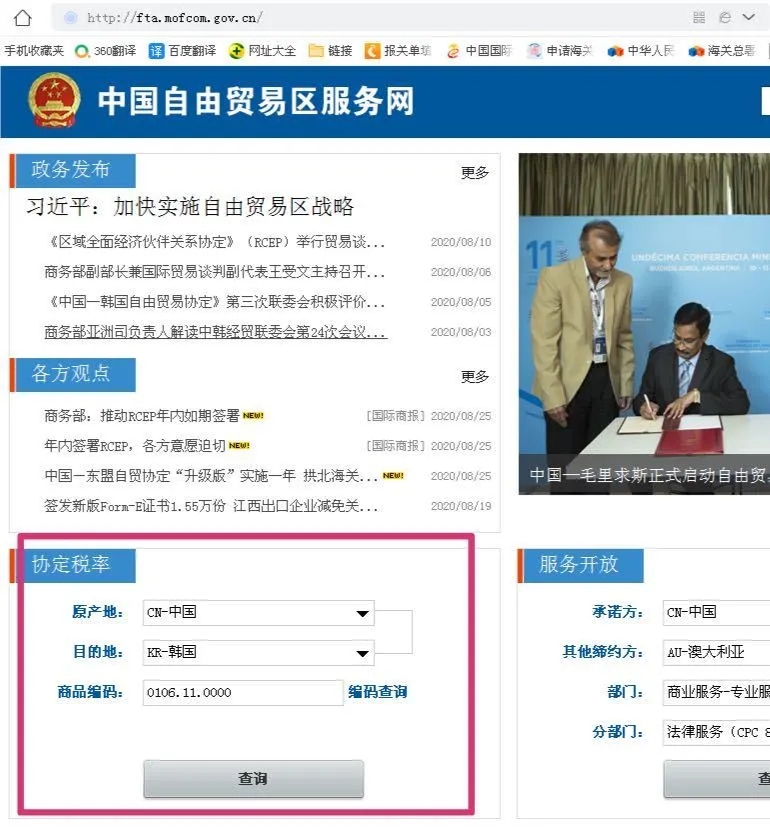Open the 360翻译 bookmark
The width and height of the screenshot is (770, 830).
pyautogui.click(x=105, y=51)
